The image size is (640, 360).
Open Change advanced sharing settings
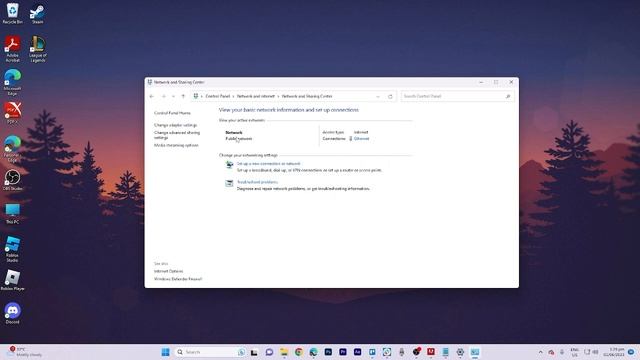[x=177, y=135]
